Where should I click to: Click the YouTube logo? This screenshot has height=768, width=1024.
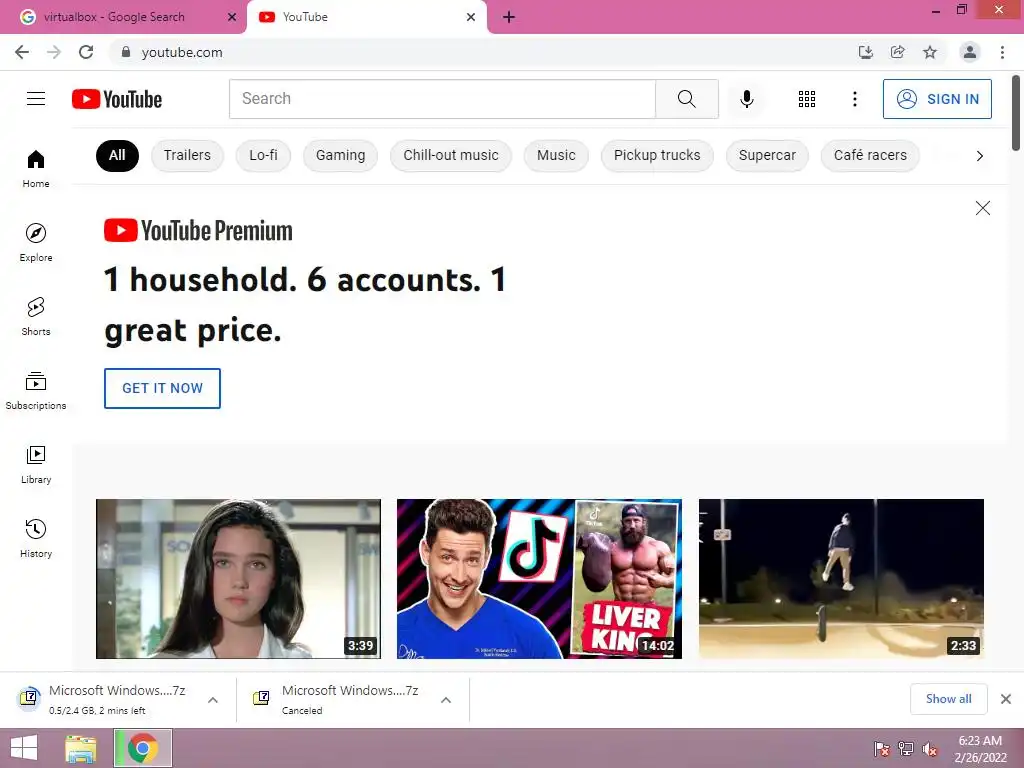[x=117, y=99]
